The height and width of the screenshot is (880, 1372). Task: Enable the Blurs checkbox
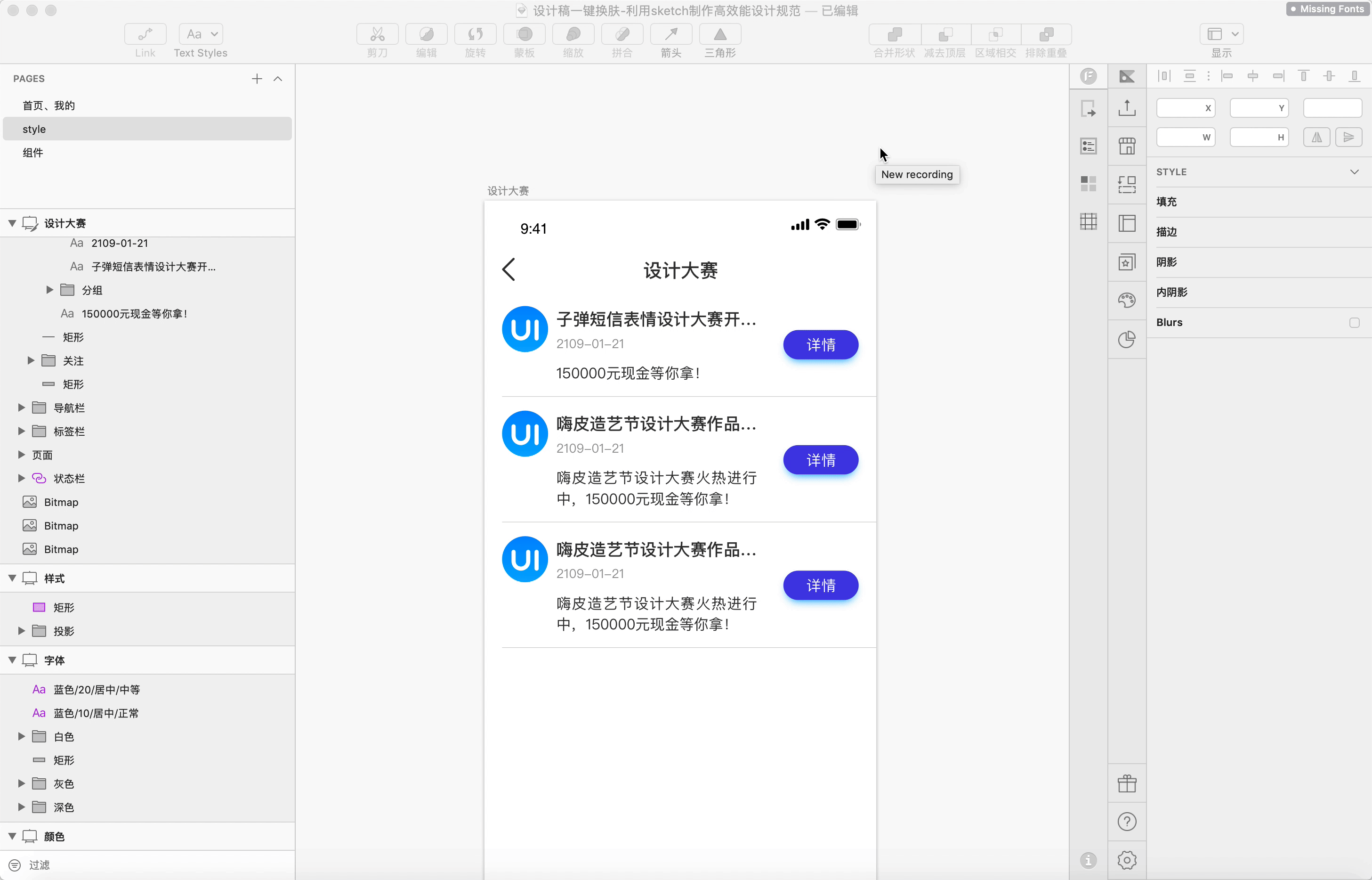(x=1354, y=322)
